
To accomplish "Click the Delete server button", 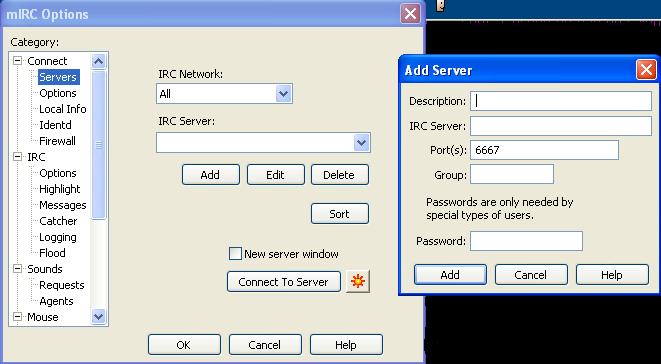I will click(x=340, y=175).
